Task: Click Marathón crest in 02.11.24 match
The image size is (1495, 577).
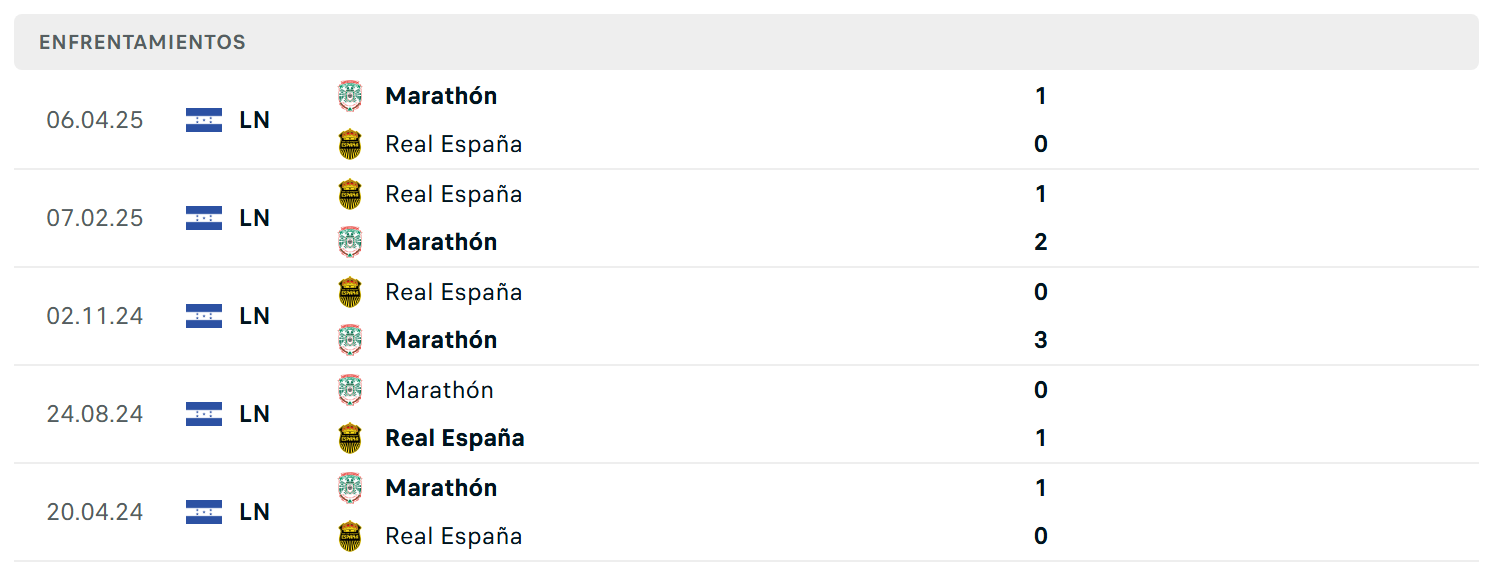Action: (x=350, y=340)
